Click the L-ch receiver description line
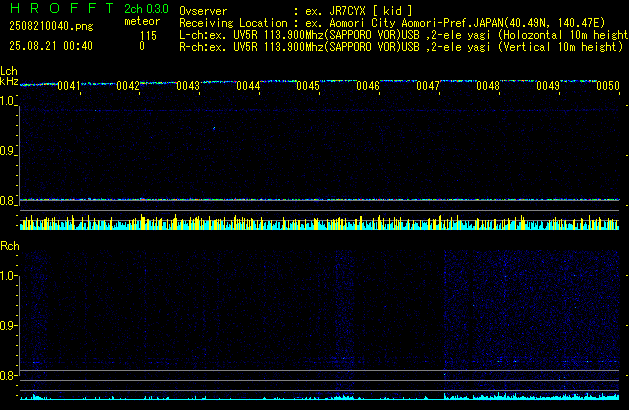Viewport: 629px width, 410px height. point(404,35)
